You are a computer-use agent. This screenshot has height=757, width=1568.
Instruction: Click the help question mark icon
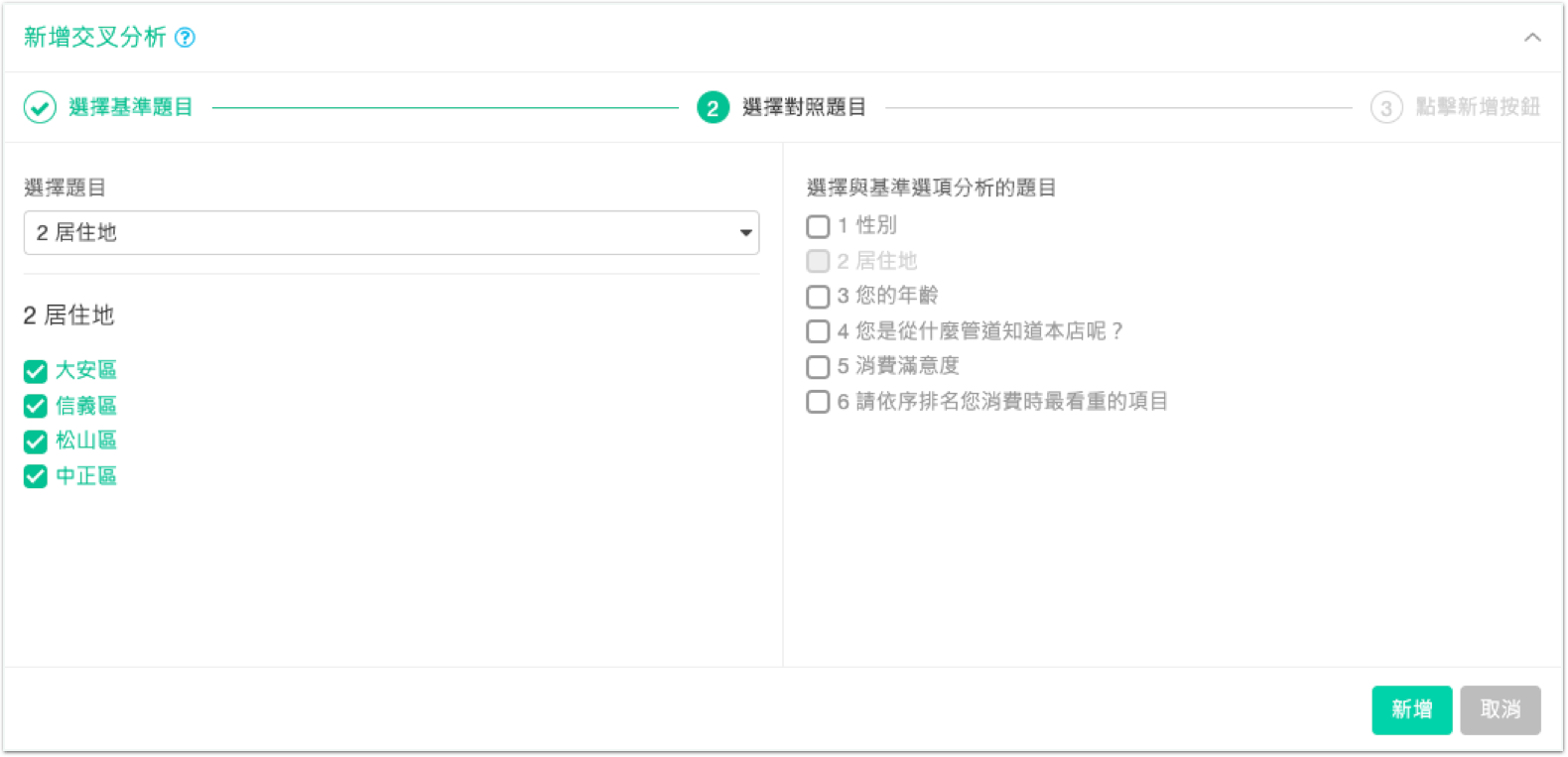(185, 38)
